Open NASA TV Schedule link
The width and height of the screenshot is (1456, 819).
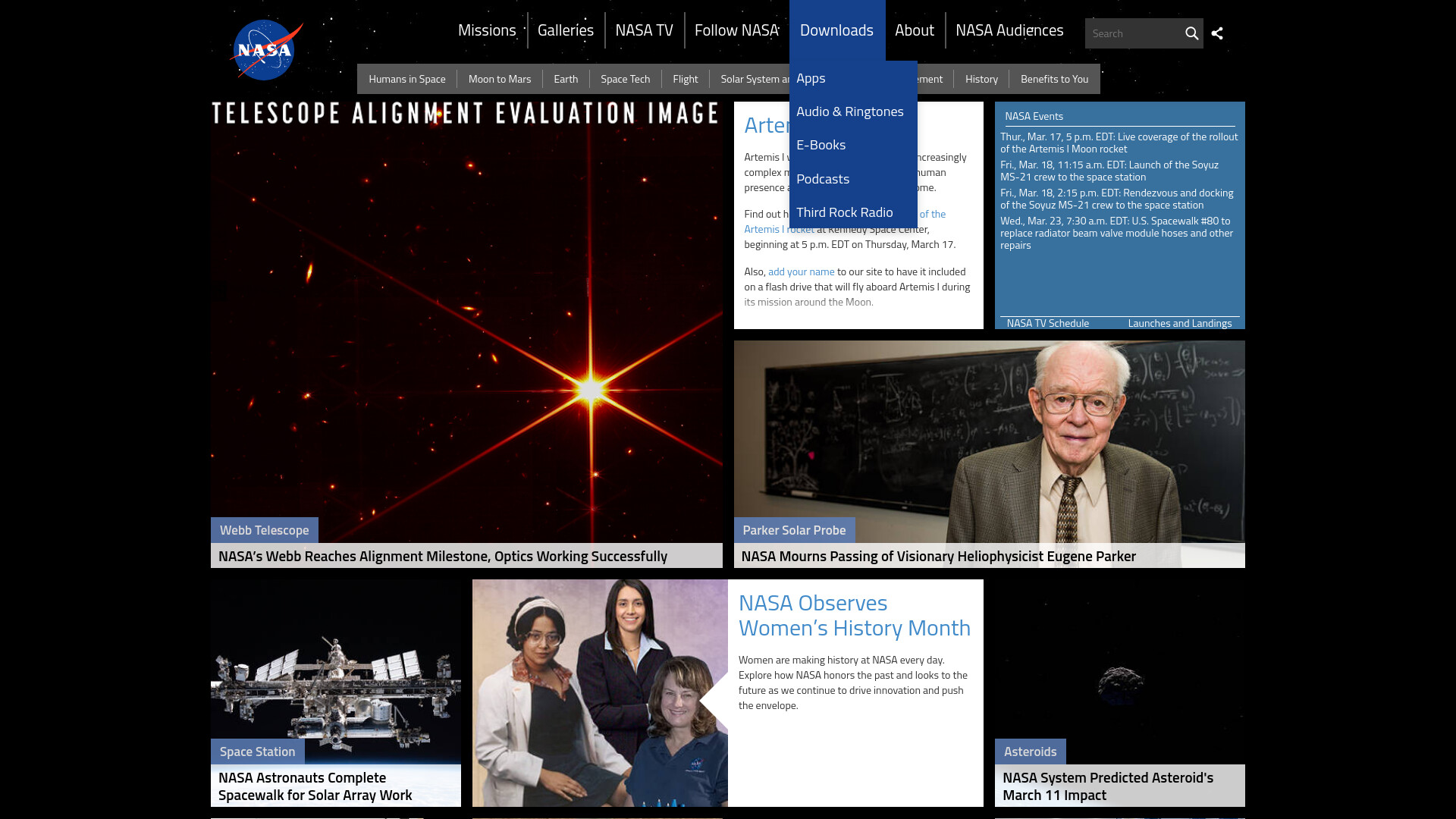(x=1047, y=323)
